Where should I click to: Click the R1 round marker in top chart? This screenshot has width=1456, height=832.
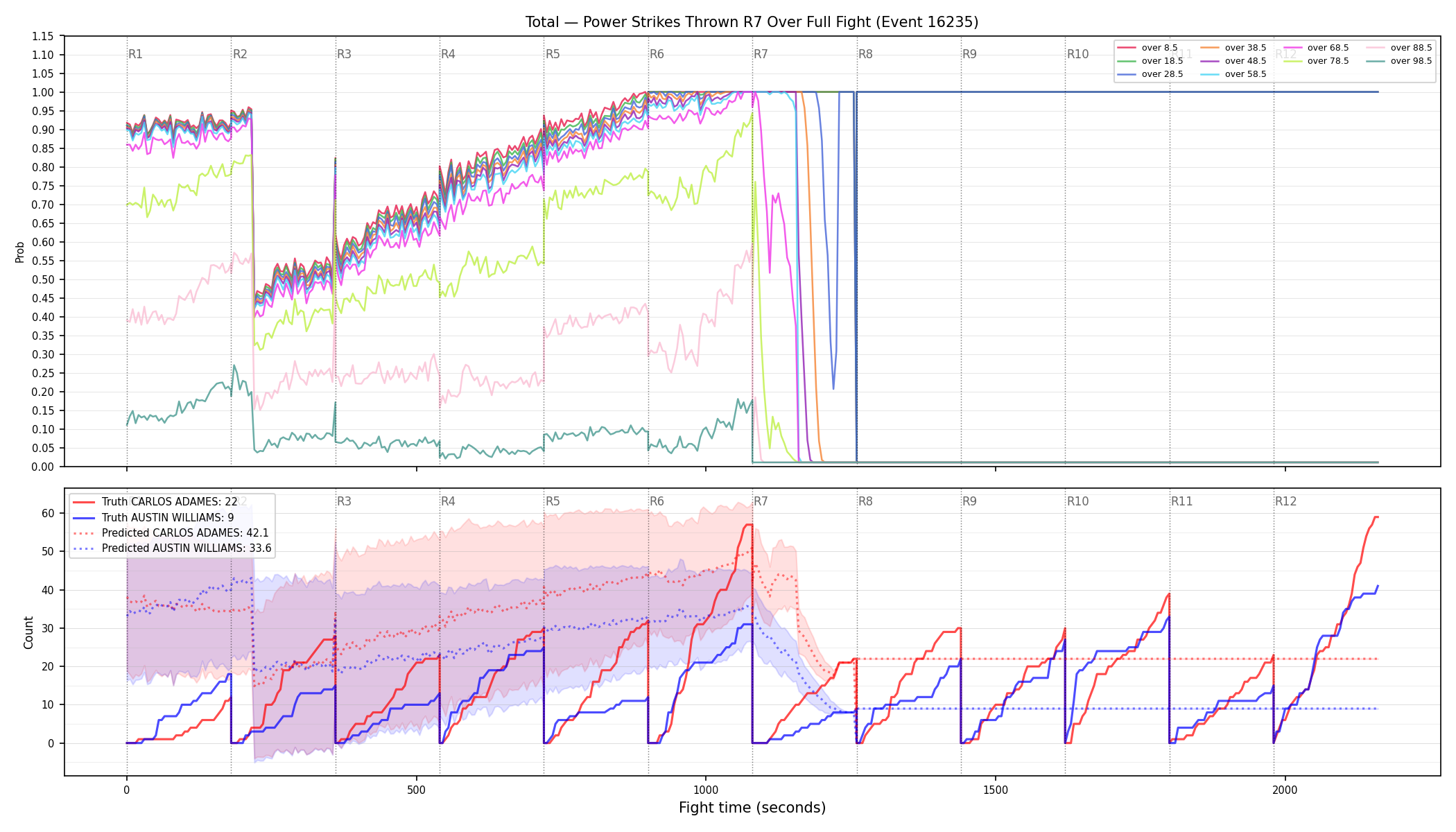[x=135, y=54]
